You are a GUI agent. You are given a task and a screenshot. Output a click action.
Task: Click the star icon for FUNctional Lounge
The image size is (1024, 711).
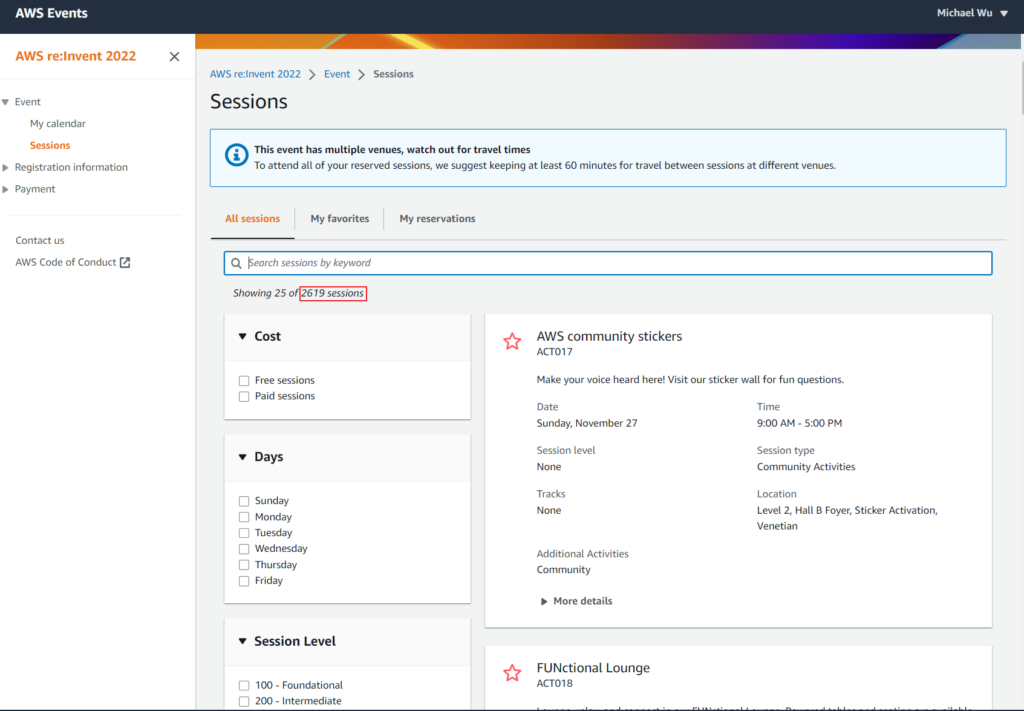(x=512, y=673)
